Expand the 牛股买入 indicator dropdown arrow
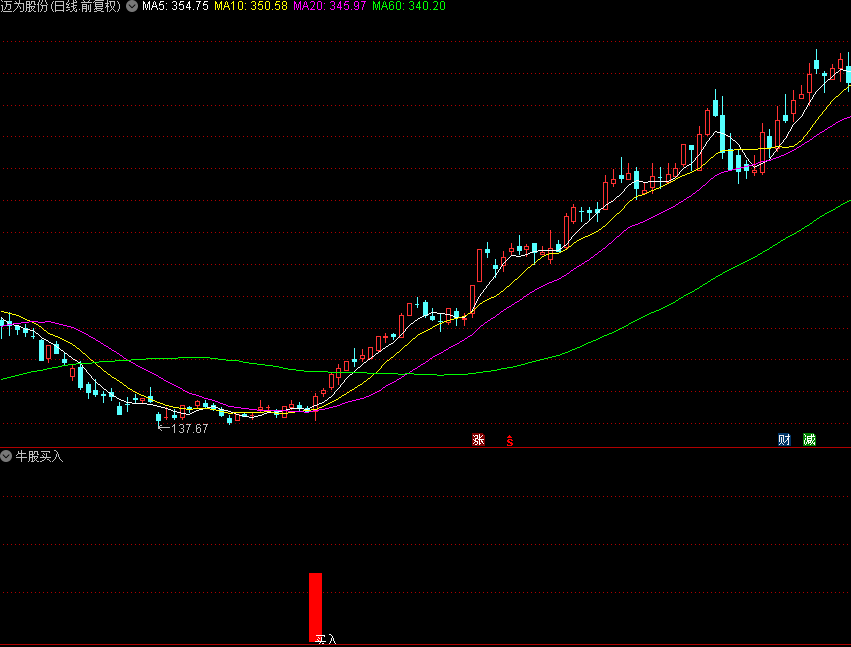The height and width of the screenshot is (647, 851). 7,456
